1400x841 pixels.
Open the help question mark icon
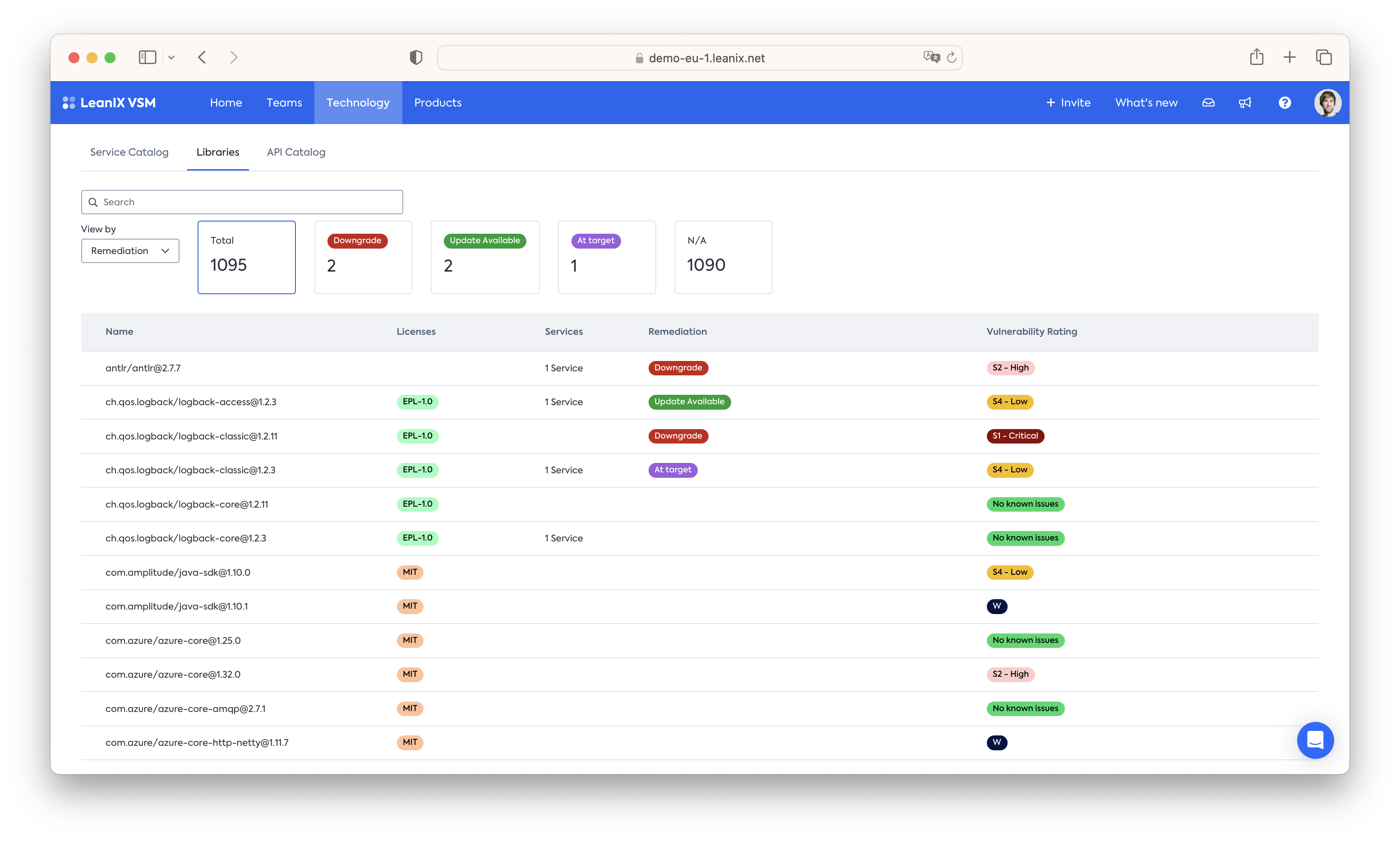click(x=1285, y=102)
